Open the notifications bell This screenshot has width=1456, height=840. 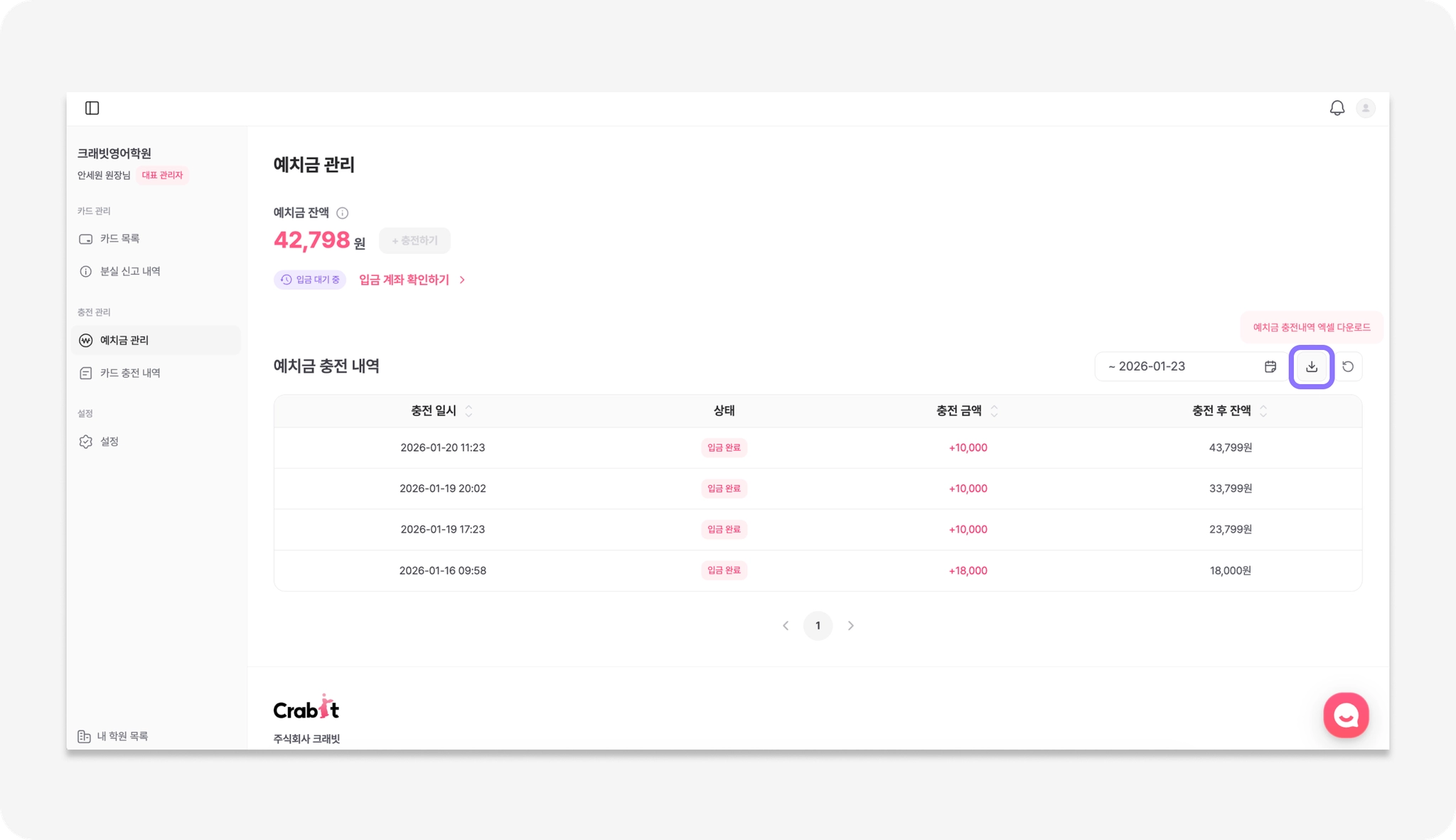1337,108
